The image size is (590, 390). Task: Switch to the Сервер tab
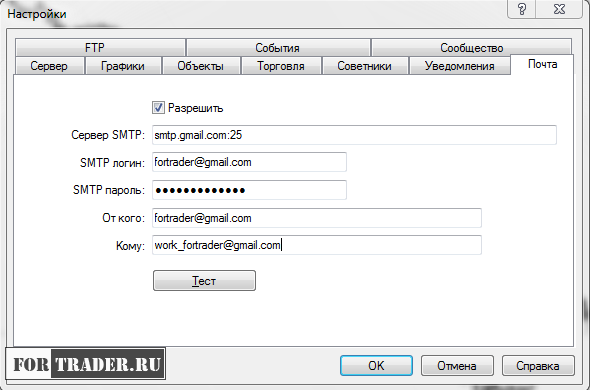(x=49, y=66)
